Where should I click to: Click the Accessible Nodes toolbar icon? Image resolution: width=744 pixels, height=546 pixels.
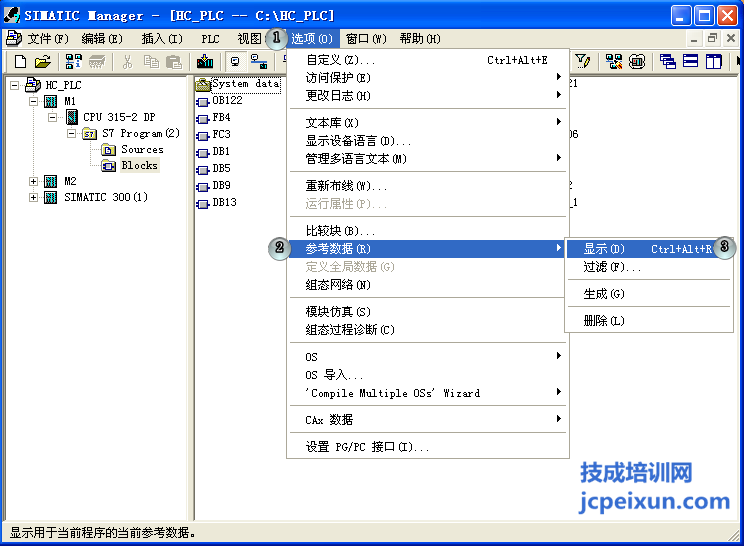74,62
